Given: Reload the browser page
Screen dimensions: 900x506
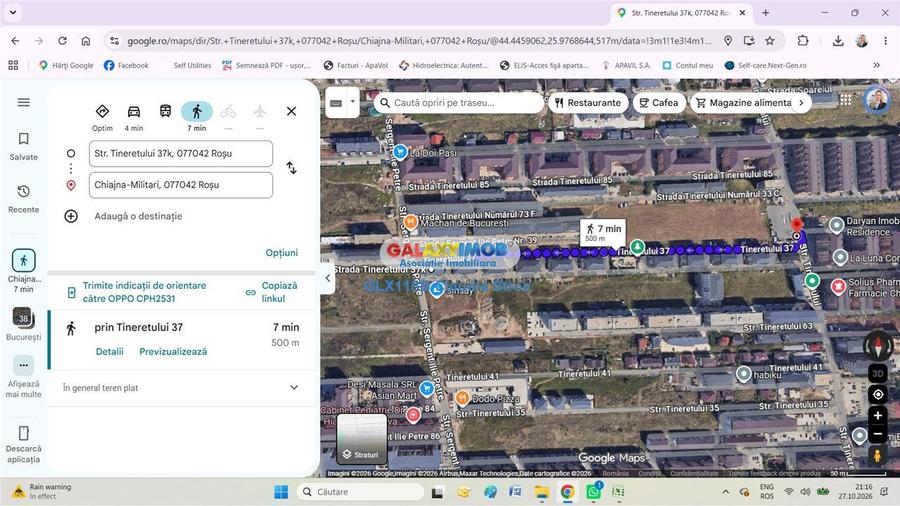Looking at the screenshot, I should [62, 41].
